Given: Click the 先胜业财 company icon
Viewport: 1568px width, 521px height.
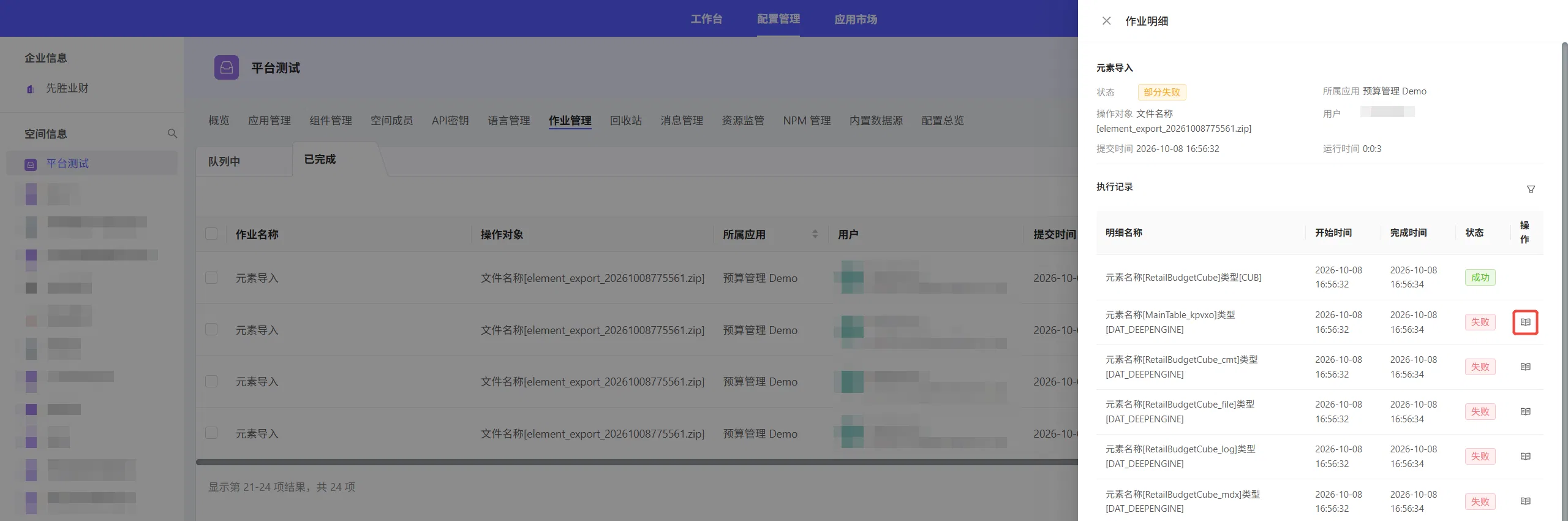Looking at the screenshot, I should [30, 89].
